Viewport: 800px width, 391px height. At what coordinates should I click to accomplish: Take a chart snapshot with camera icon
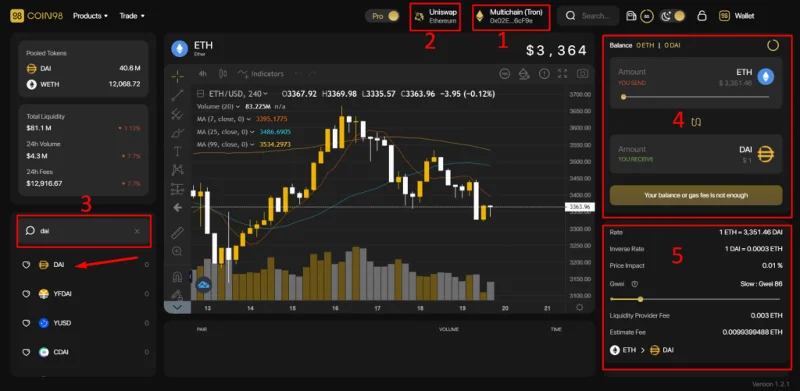(582, 74)
